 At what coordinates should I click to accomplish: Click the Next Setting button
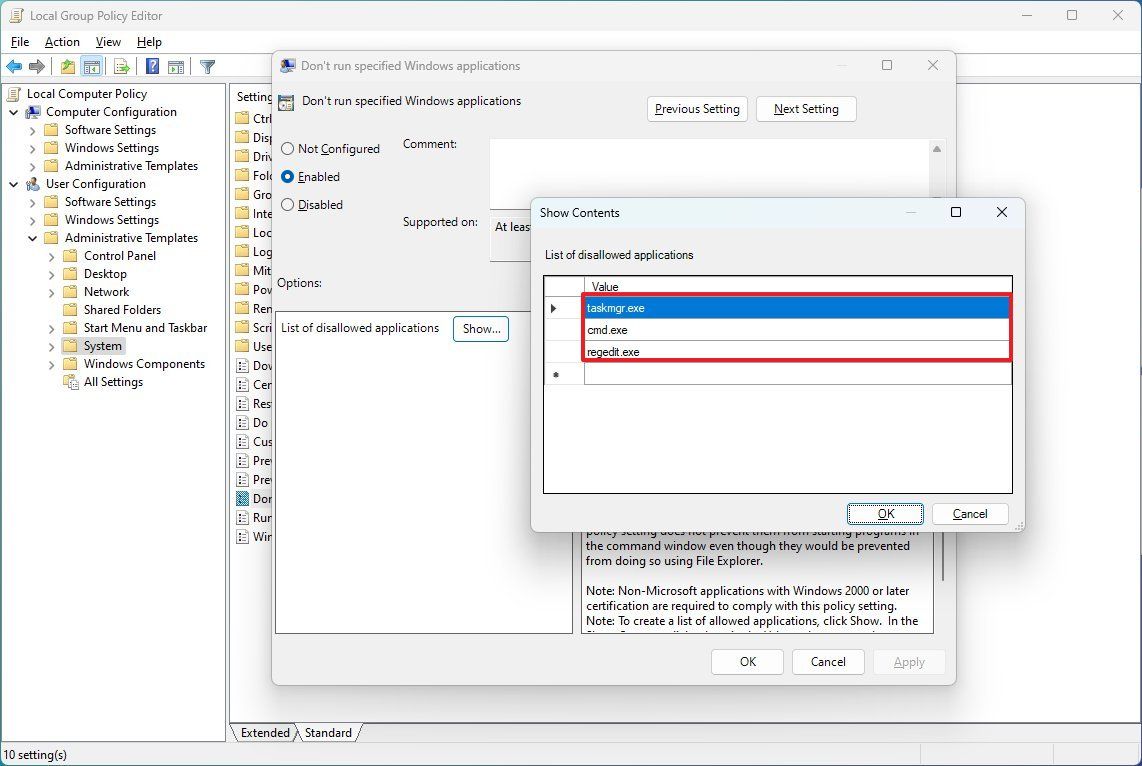tap(806, 108)
